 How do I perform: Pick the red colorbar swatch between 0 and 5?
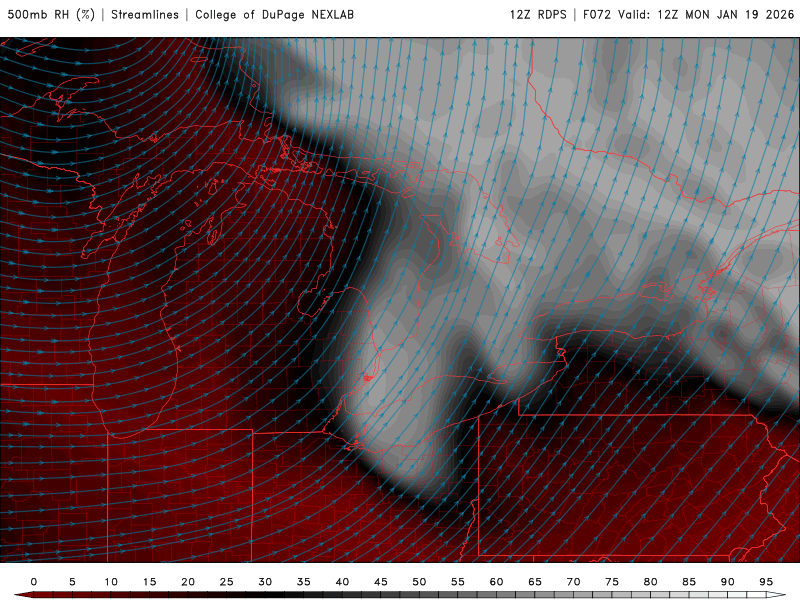(x=53, y=595)
